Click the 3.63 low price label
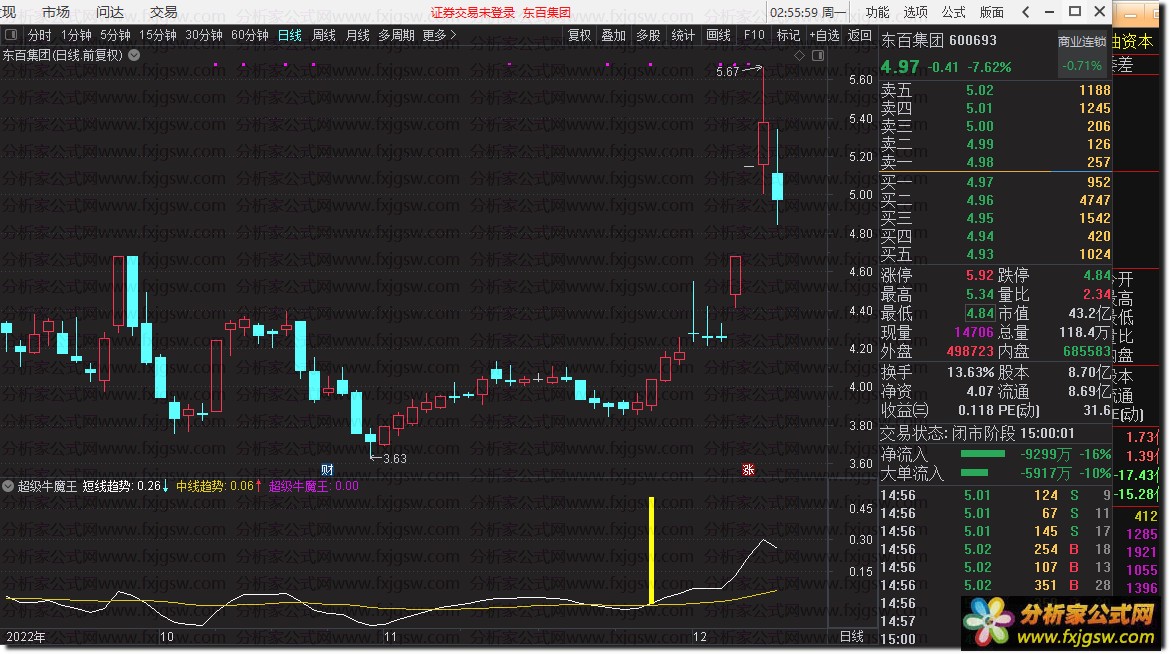 click(395, 458)
